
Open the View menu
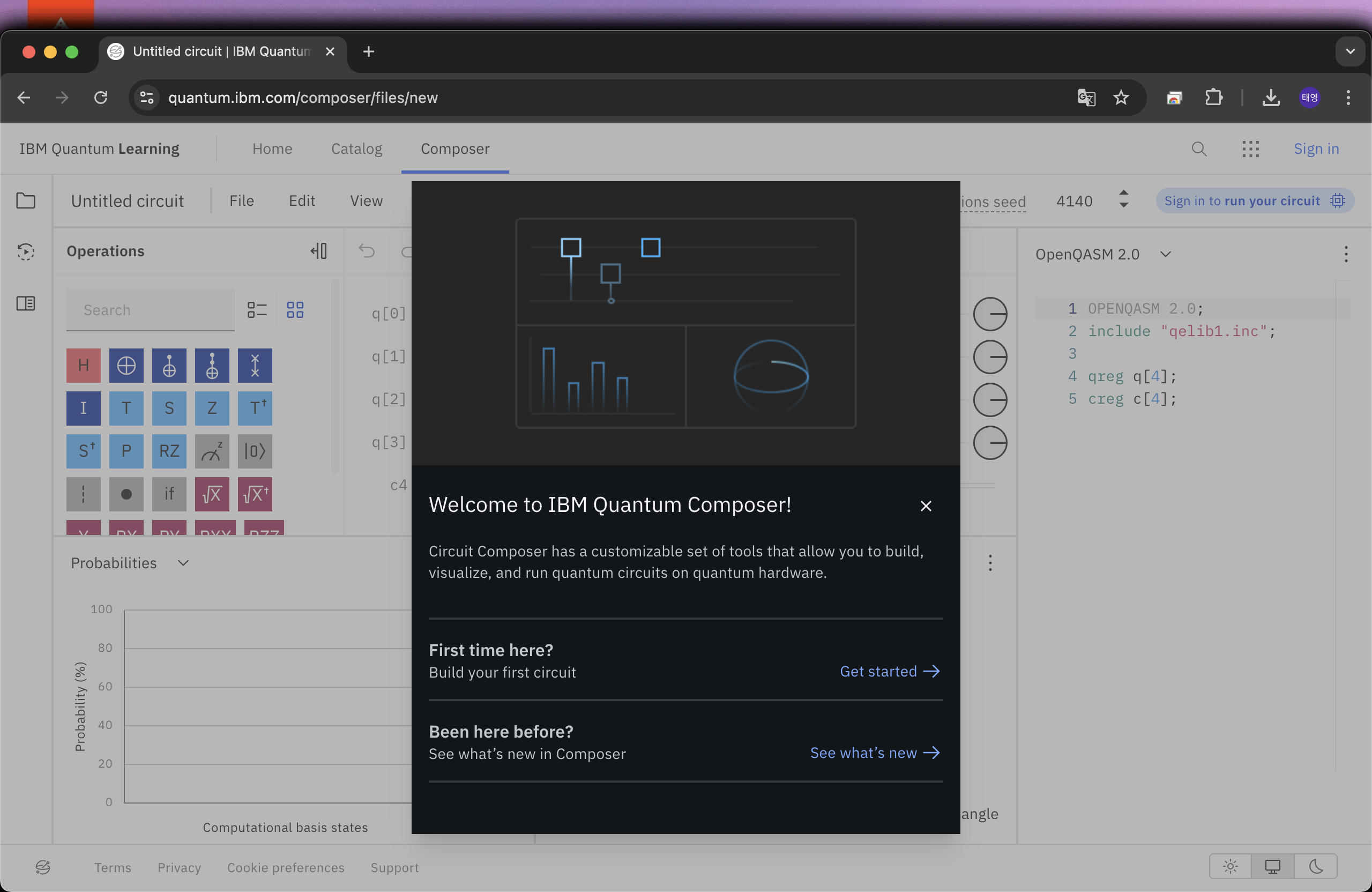pyautogui.click(x=366, y=200)
